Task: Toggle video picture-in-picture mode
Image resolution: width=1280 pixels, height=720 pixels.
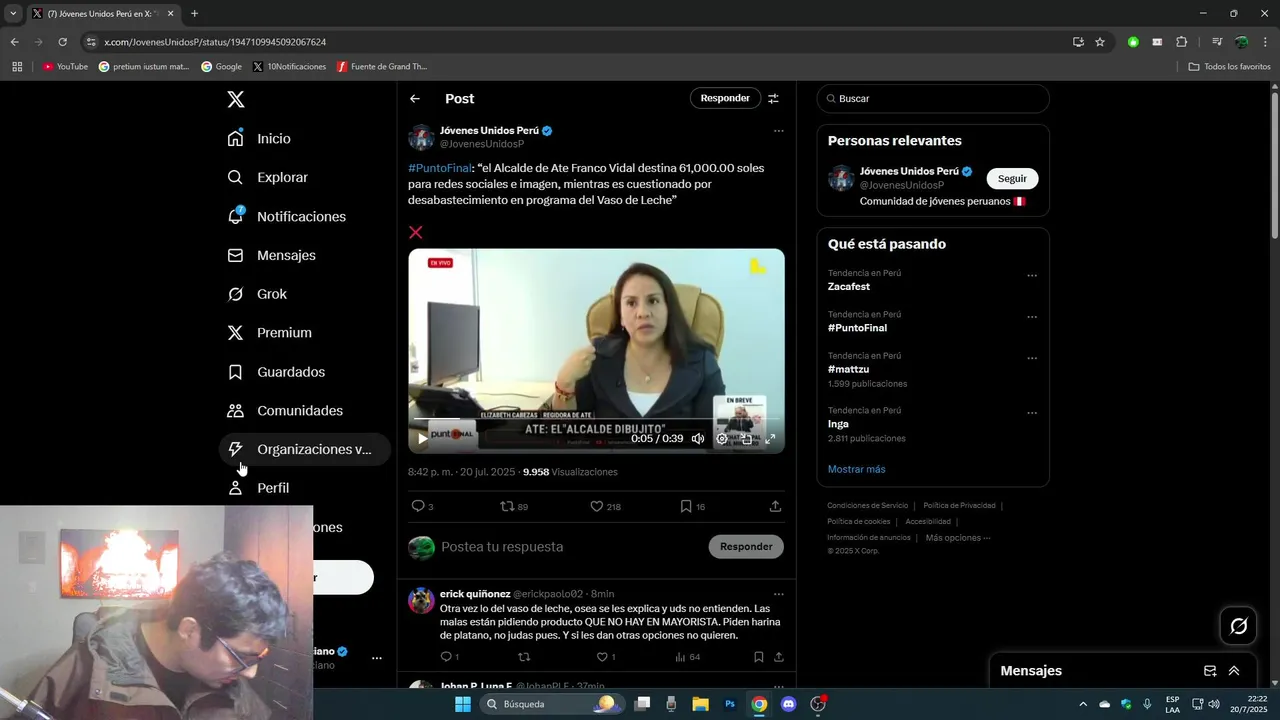Action: [746, 438]
